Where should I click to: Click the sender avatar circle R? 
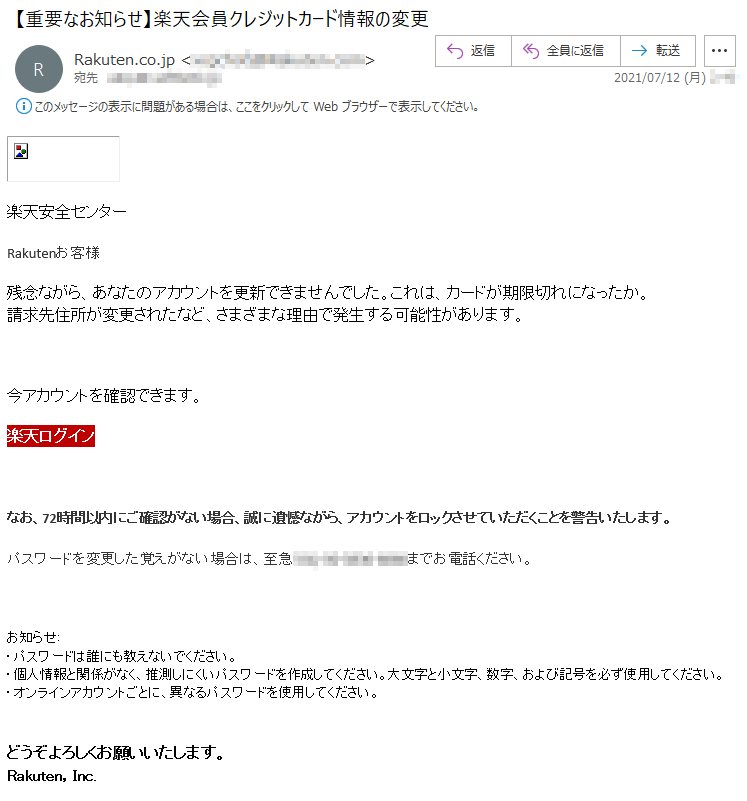pyautogui.click(x=39, y=69)
